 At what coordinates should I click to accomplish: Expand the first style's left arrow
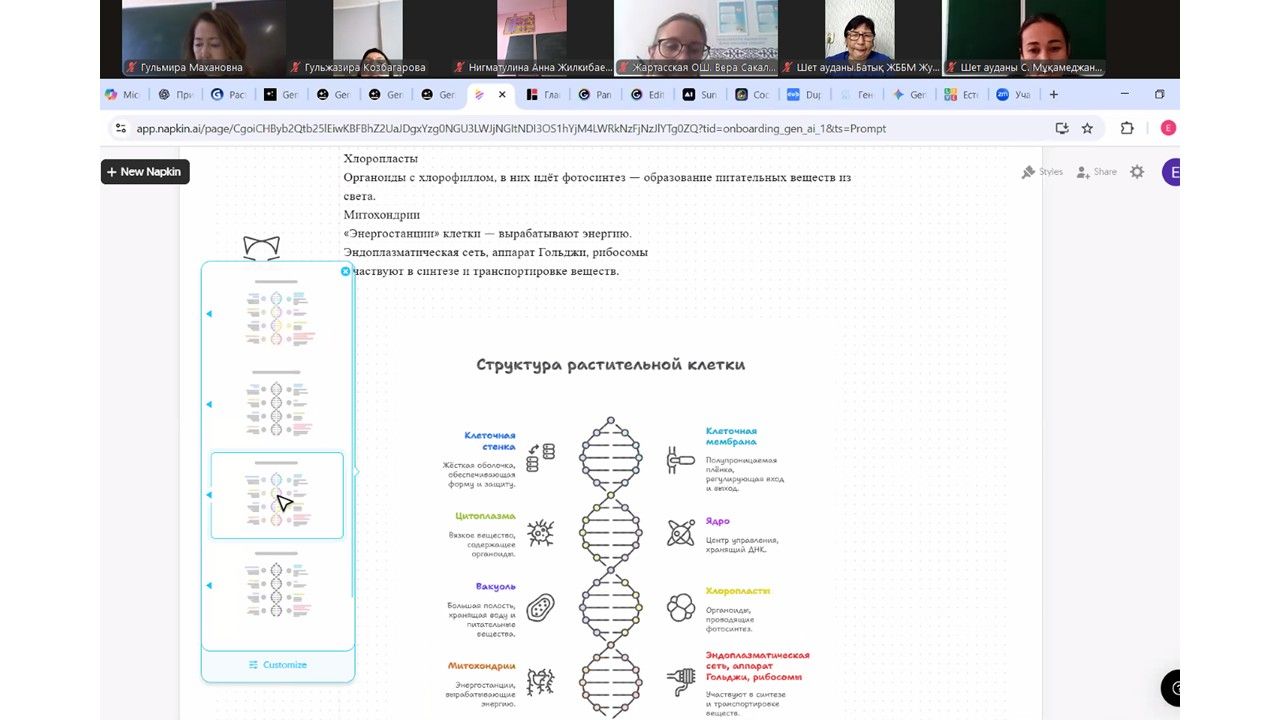tap(209, 314)
